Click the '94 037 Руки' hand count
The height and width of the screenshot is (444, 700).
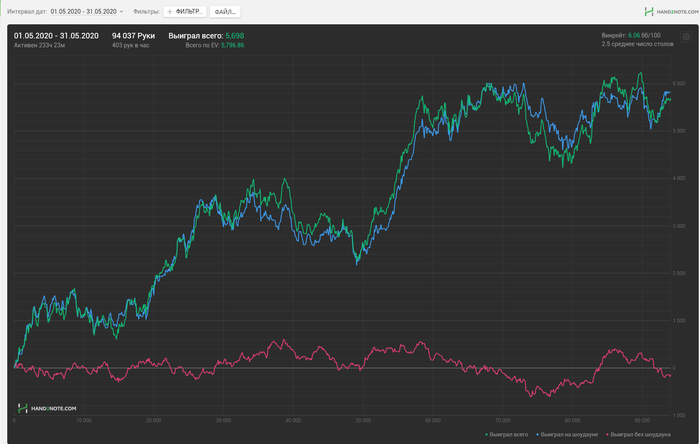[133, 36]
